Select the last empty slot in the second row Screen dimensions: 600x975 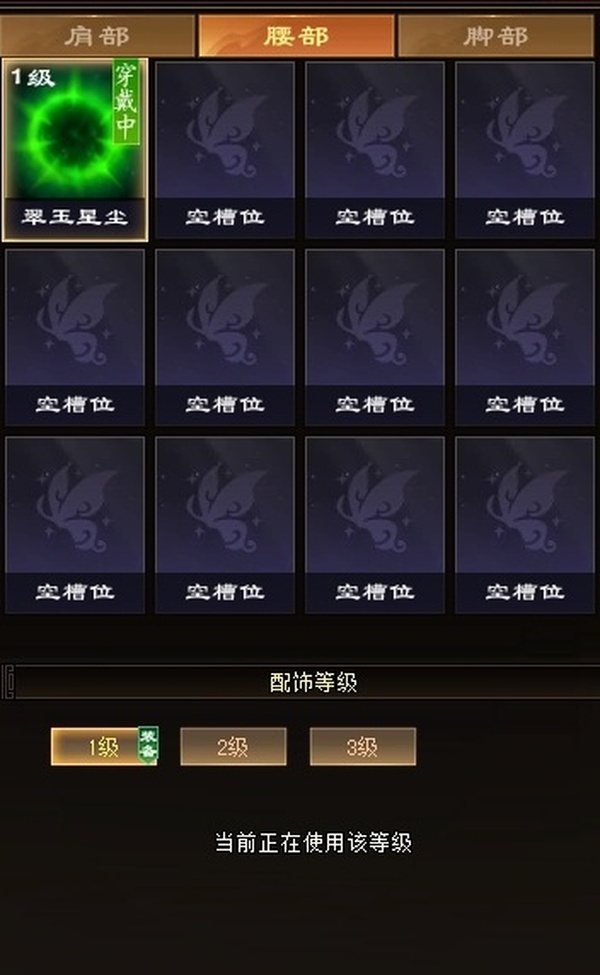(525, 338)
